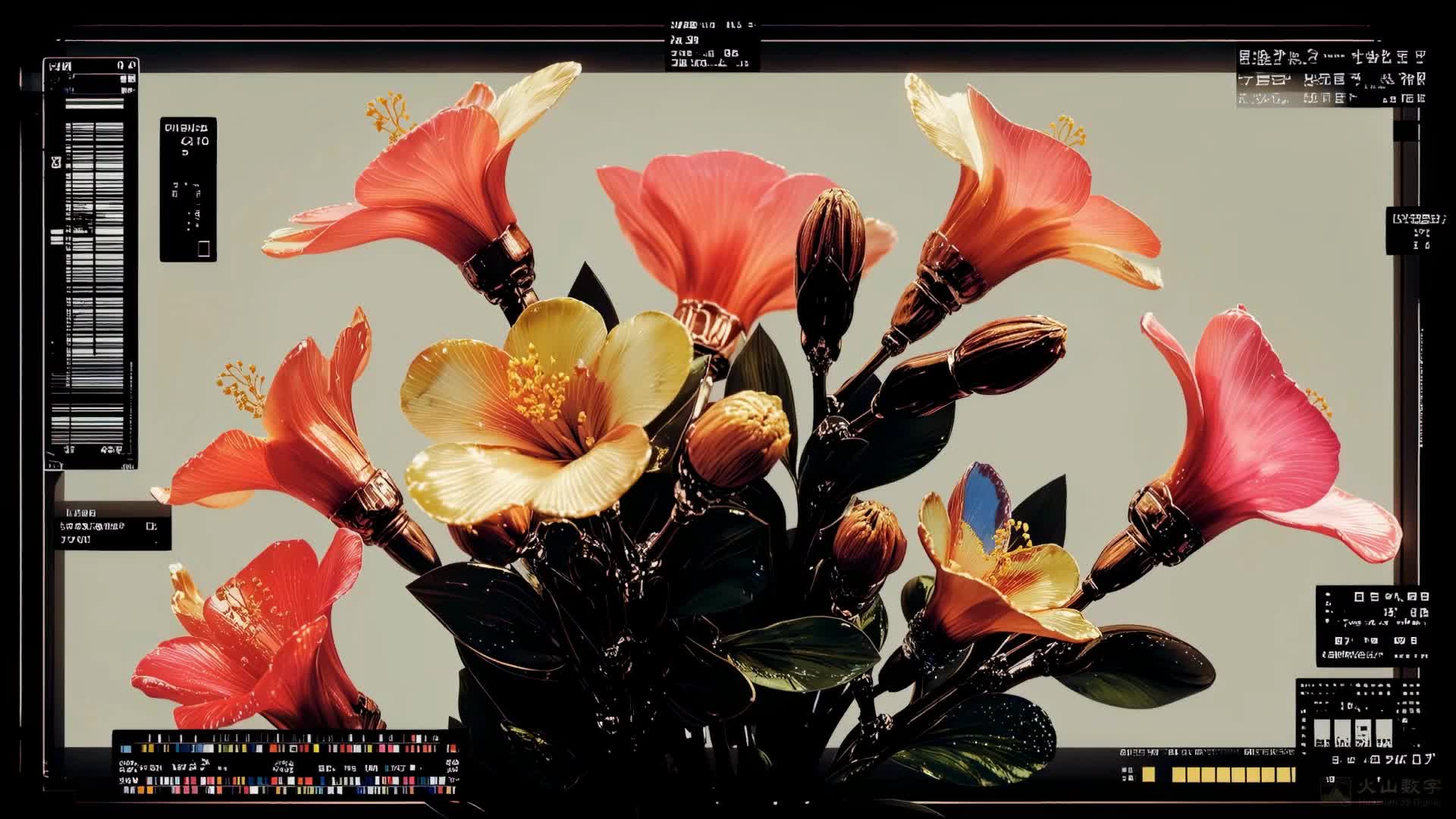Click the small checkbox in the left-middle label box
The width and height of the screenshot is (1456, 819).
pos(151,526)
